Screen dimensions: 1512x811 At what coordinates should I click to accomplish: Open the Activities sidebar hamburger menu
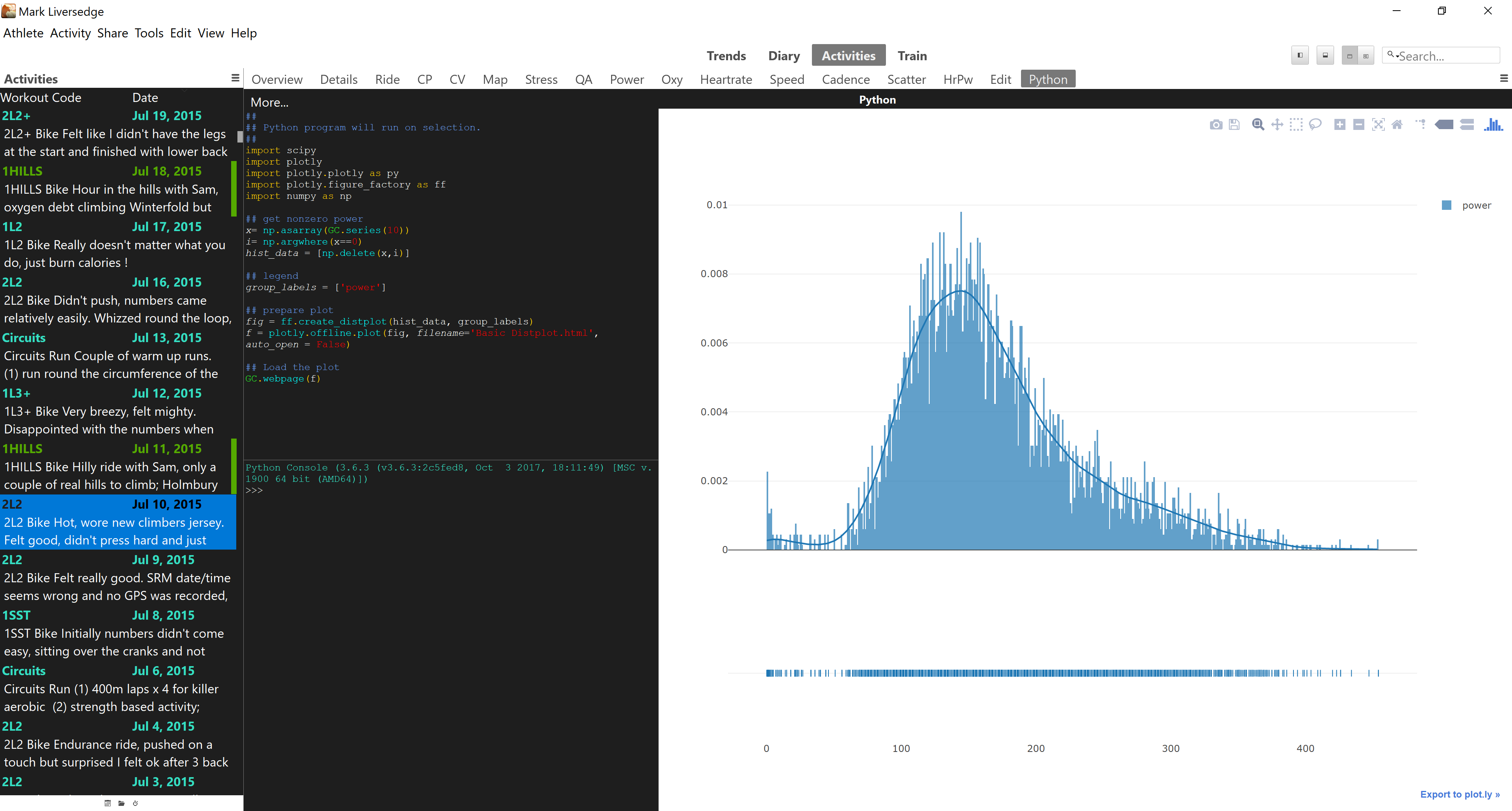pyautogui.click(x=235, y=78)
